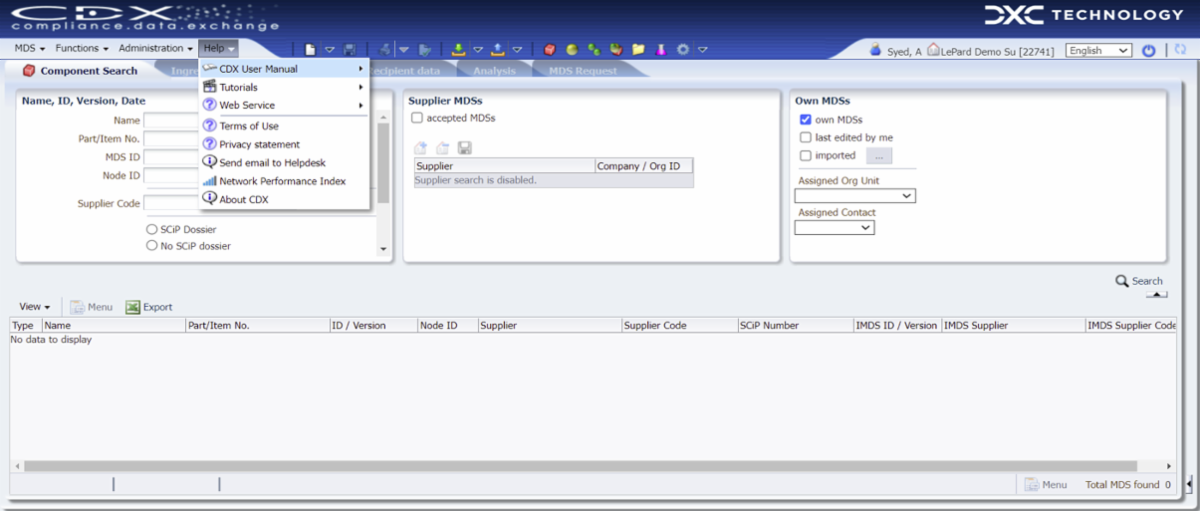Open dropdown arrow next to new document icon
The width and height of the screenshot is (1200, 511).
coord(329,49)
